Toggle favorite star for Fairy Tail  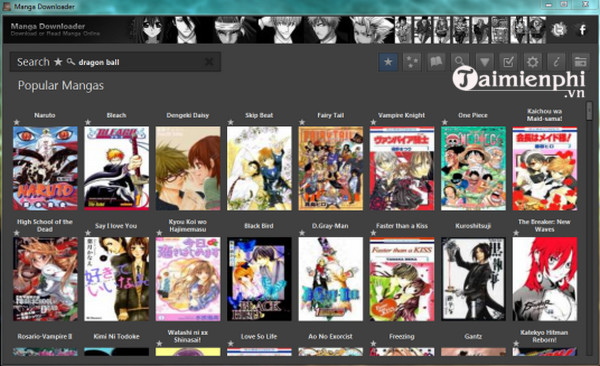click(x=302, y=122)
